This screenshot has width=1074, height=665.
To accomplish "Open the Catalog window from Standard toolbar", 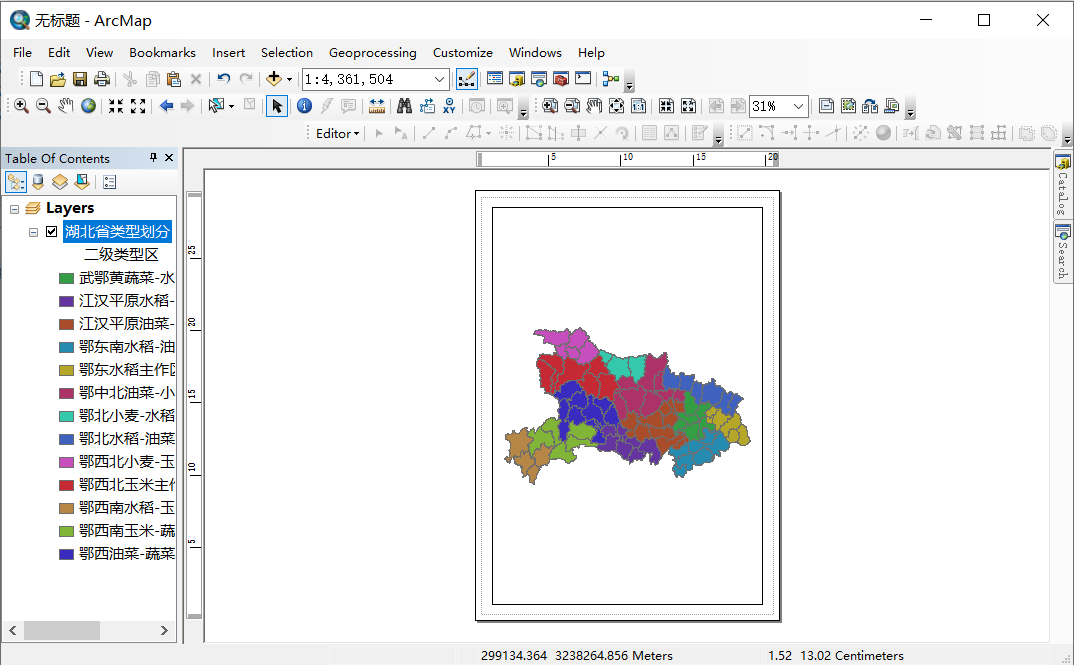I will (516, 79).
